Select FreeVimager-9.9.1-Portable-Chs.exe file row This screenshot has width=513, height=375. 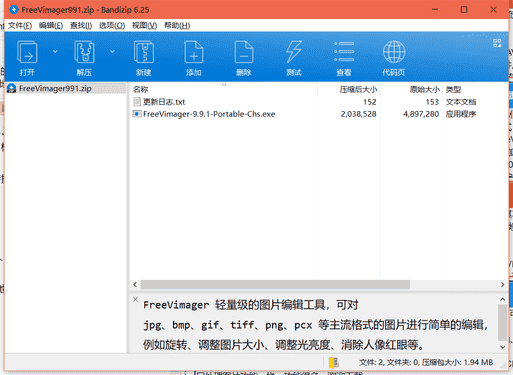318,114
